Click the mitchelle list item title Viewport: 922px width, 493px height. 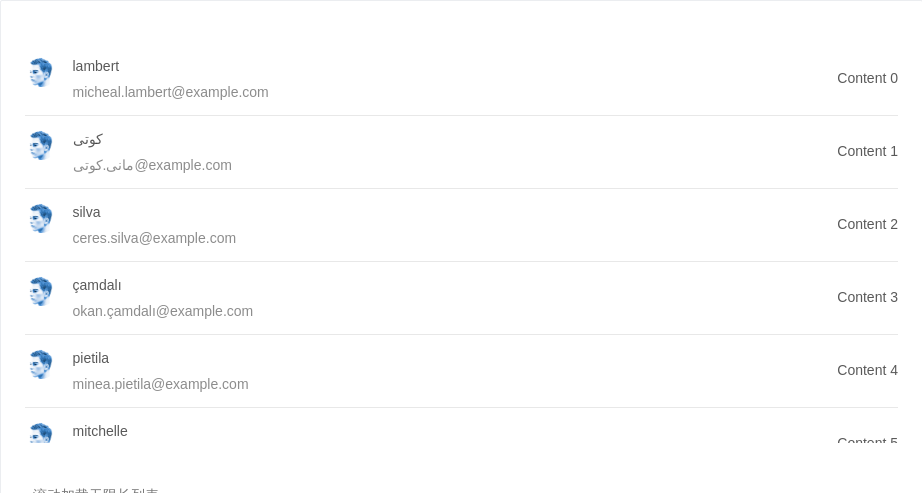[x=100, y=431]
